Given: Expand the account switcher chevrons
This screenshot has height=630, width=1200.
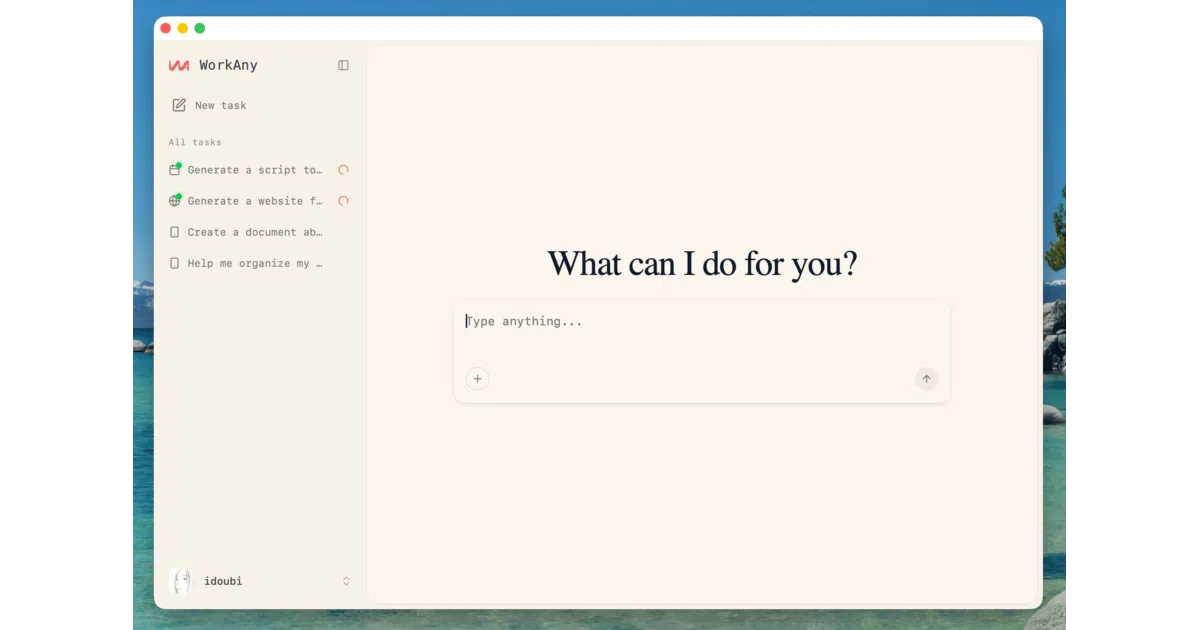Looking at the screenshot, I should (x=346, y=581).
